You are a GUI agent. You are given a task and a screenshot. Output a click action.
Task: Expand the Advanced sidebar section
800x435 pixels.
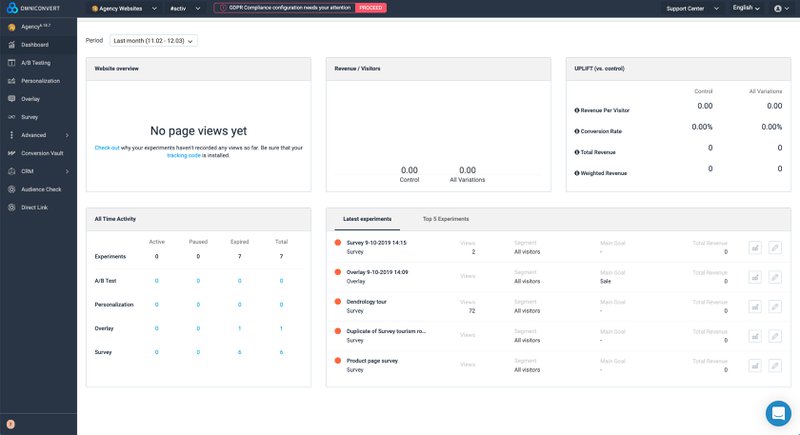point(38,135)
